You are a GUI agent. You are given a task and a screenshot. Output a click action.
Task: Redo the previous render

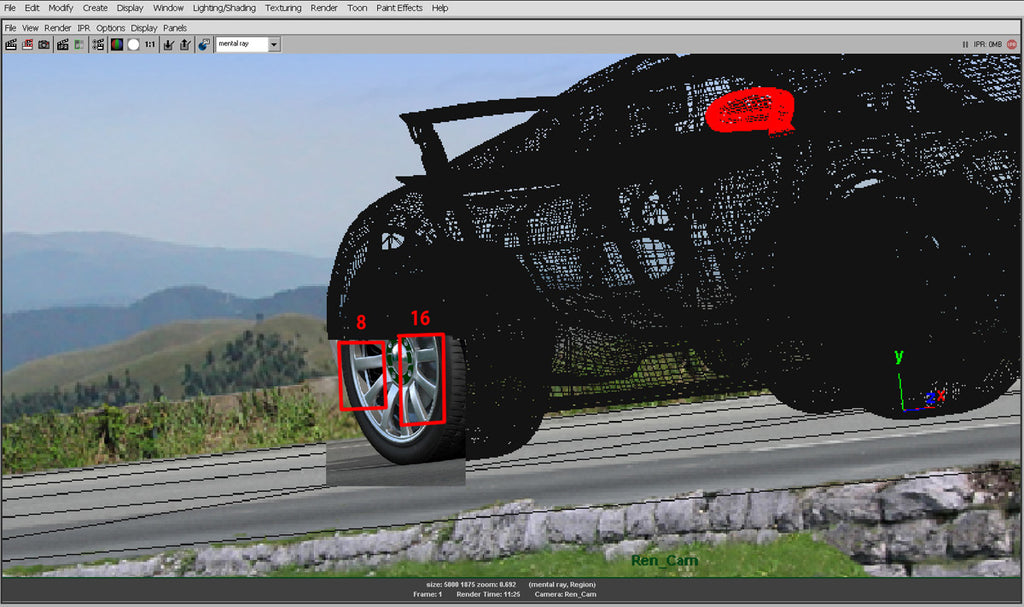tap(10, 44)
